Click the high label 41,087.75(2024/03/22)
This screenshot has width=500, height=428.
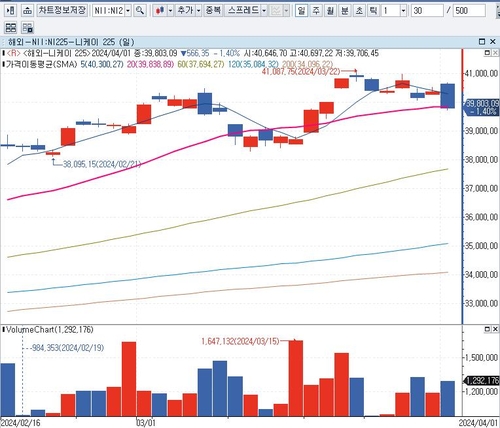(301, 71)
